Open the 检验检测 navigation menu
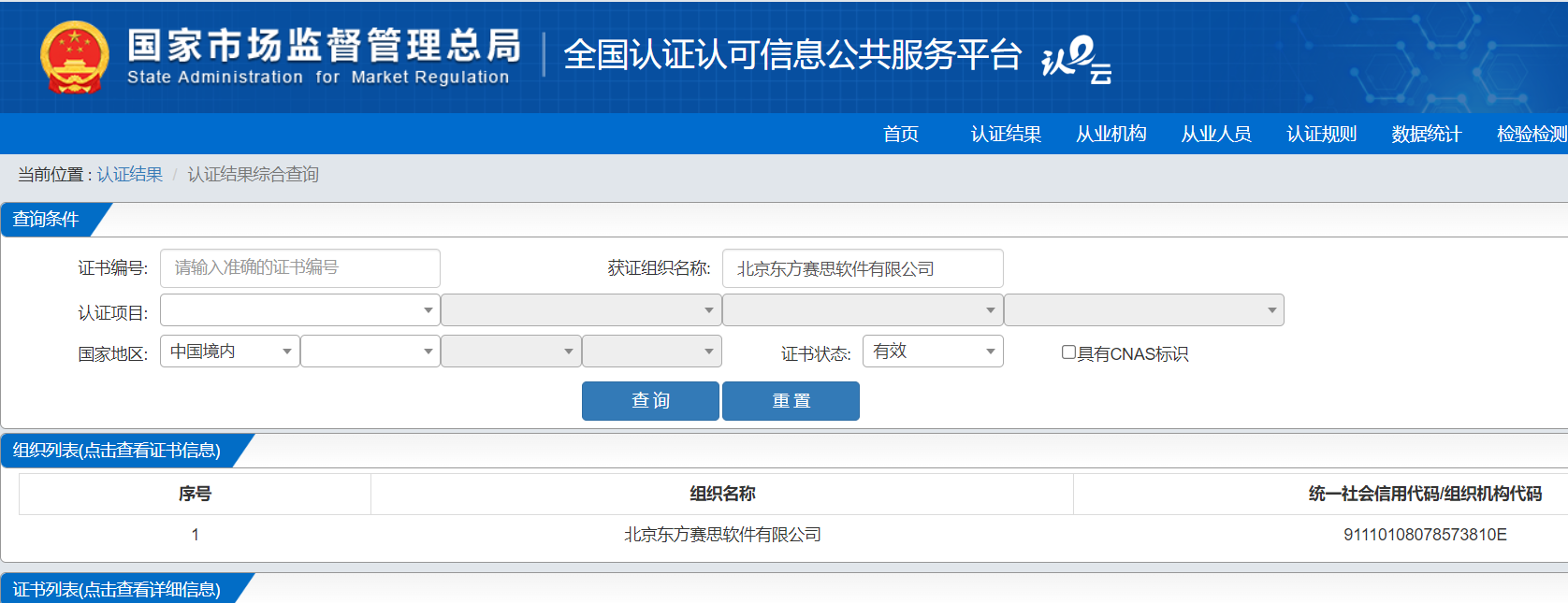Viewport: 1568px width, 603px height. pos(1532,134)
